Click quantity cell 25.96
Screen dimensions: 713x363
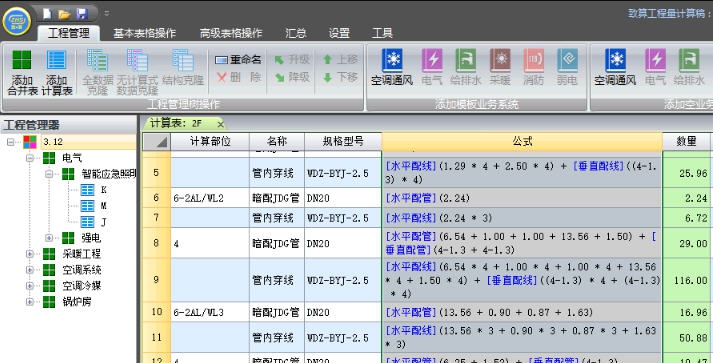pyautogui.click(x=687, y=173)
